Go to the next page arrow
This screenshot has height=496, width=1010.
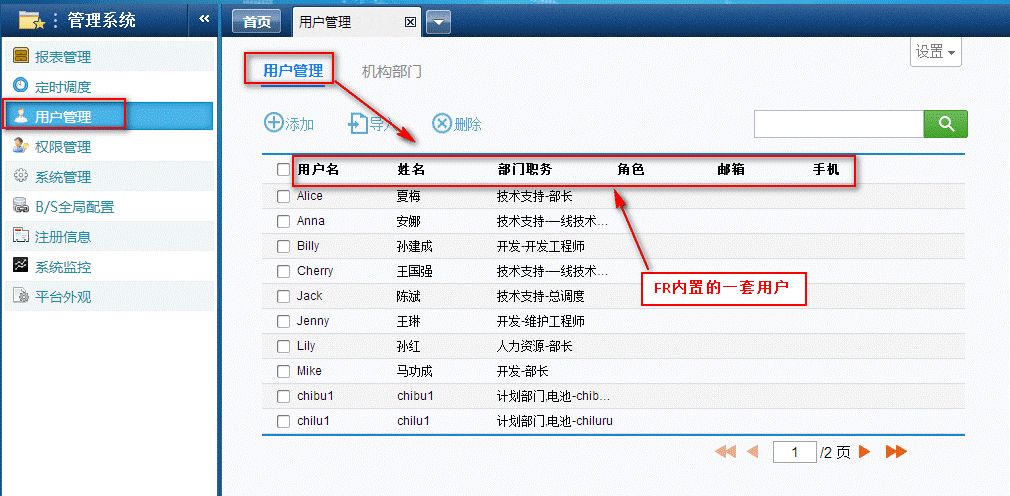point(865,452)
